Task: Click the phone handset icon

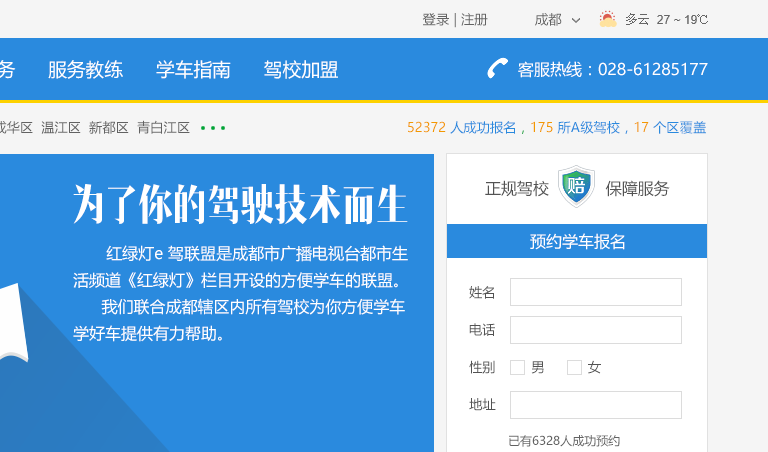Action: (498, 68)
